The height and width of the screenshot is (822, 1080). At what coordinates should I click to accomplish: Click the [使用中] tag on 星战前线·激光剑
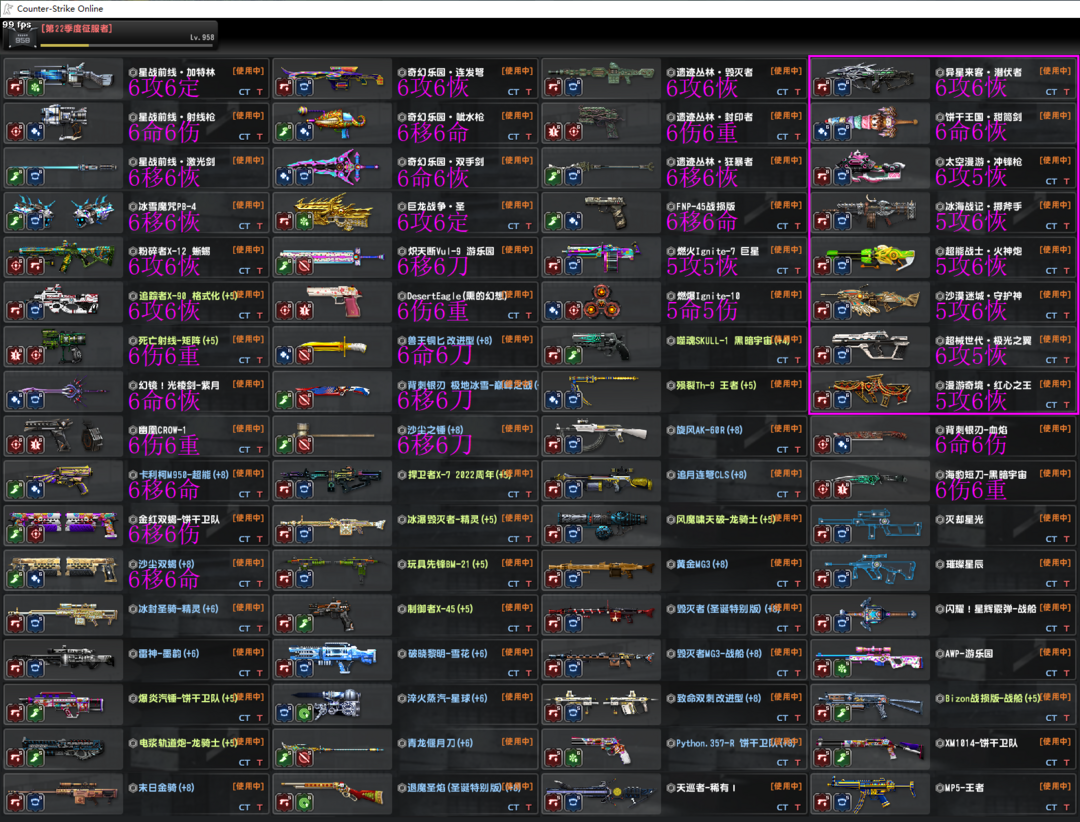pyautogui.click(x=248, y=161)
